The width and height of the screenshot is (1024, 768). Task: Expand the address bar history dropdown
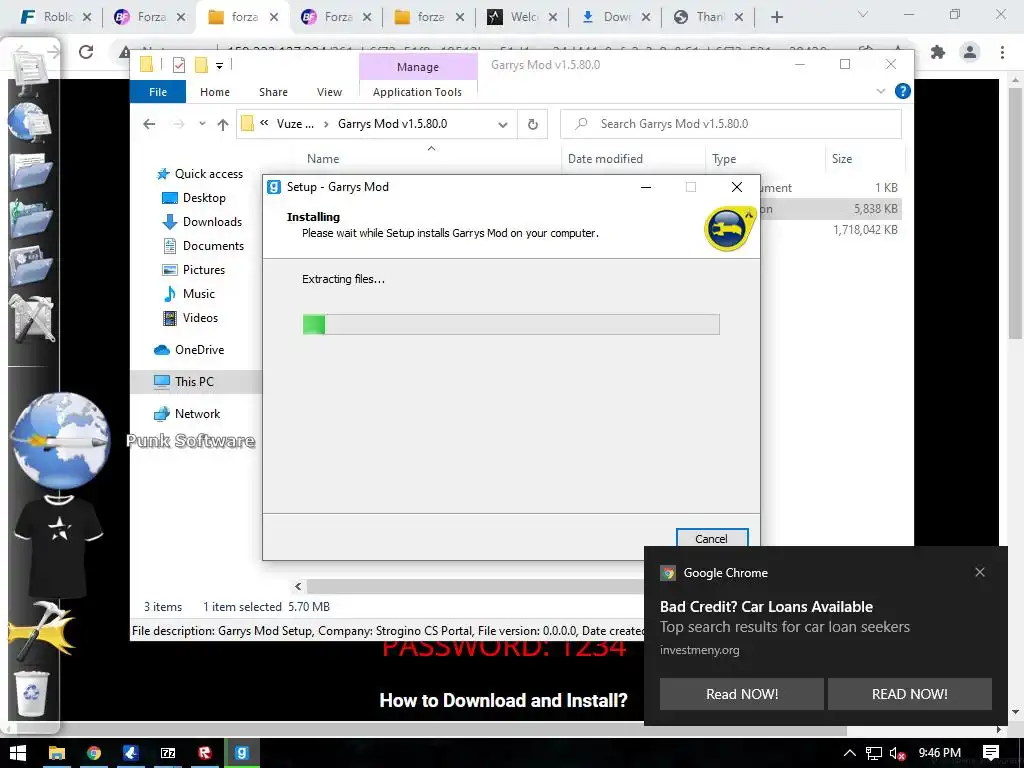tap(503, 124)
